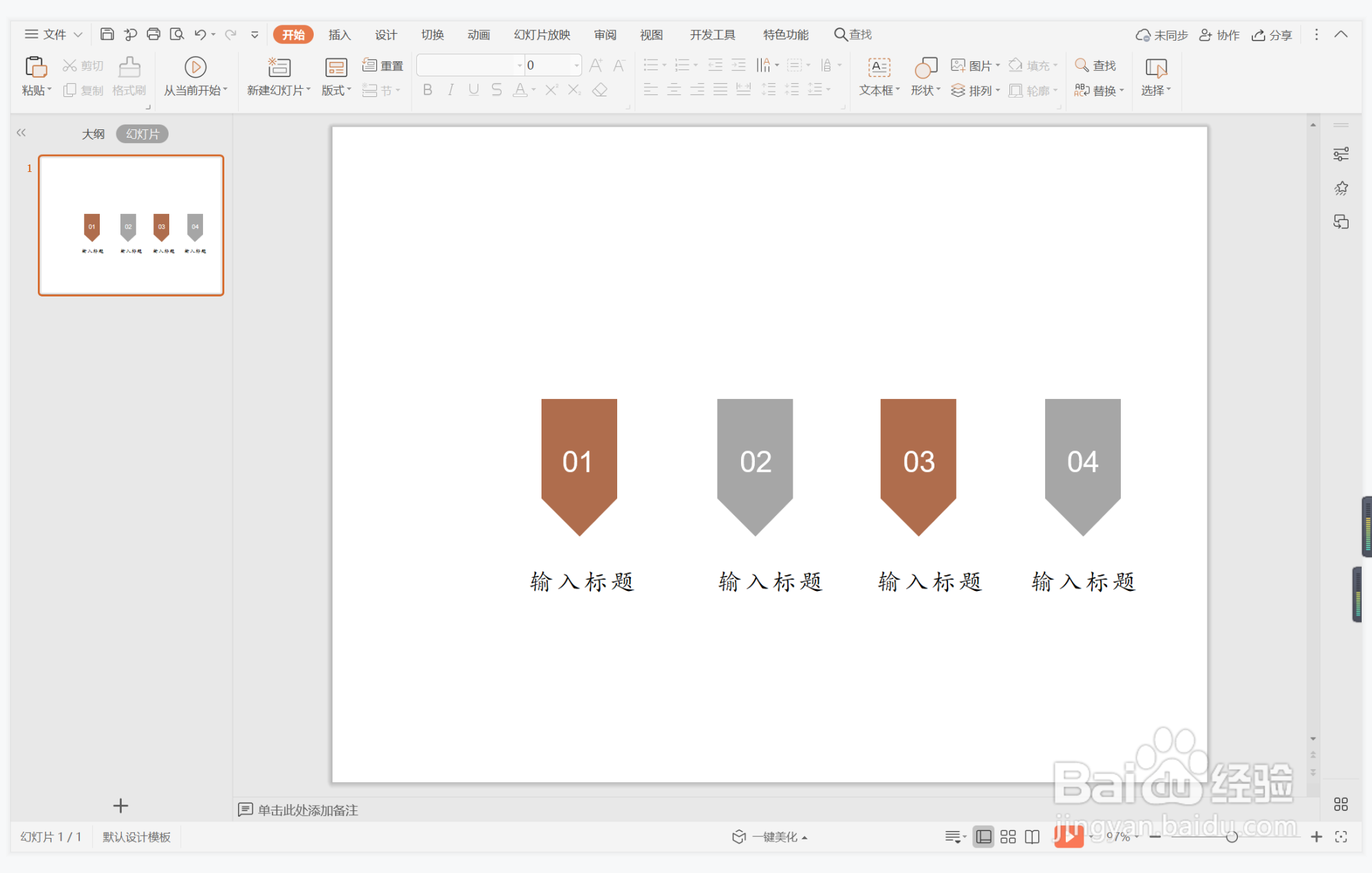Click the zoom slider handle
Screen dimensions: 1372x873
[x=1232, y=837]
